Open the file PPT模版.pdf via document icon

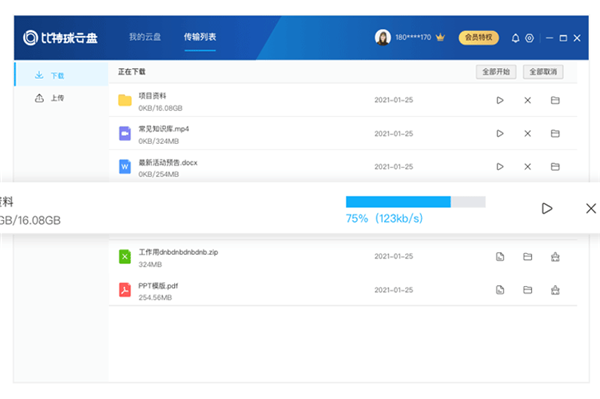[x=500, y=290]
